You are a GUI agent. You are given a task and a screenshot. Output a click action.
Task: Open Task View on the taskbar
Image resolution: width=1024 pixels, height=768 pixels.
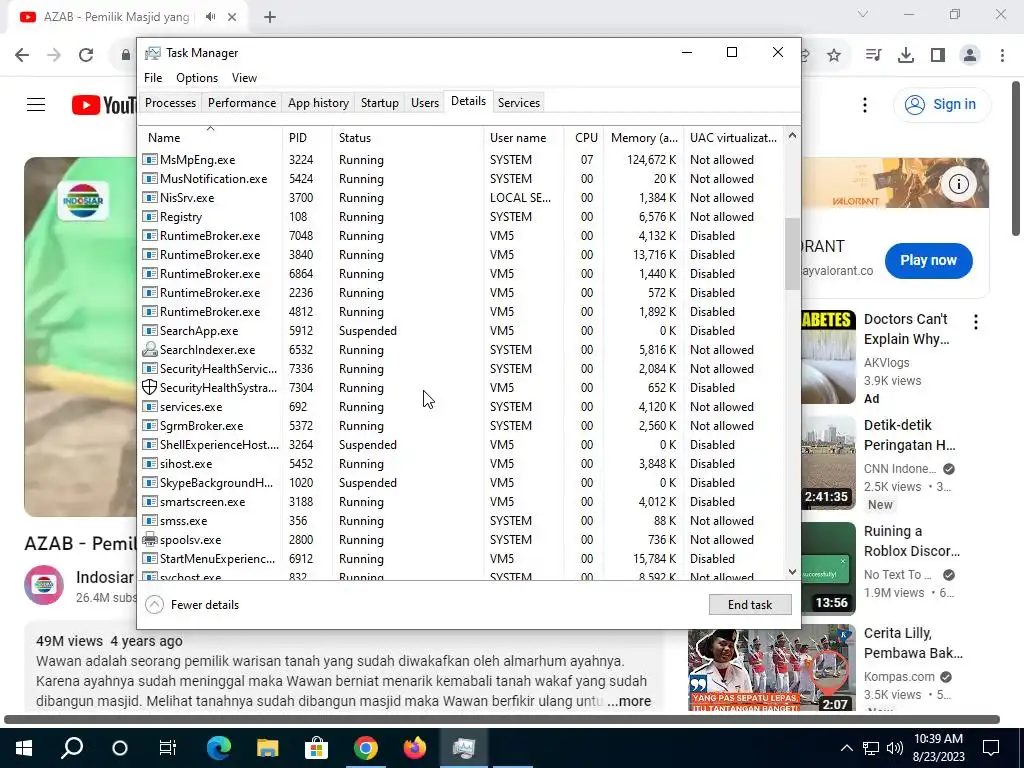tap(168, 748)
